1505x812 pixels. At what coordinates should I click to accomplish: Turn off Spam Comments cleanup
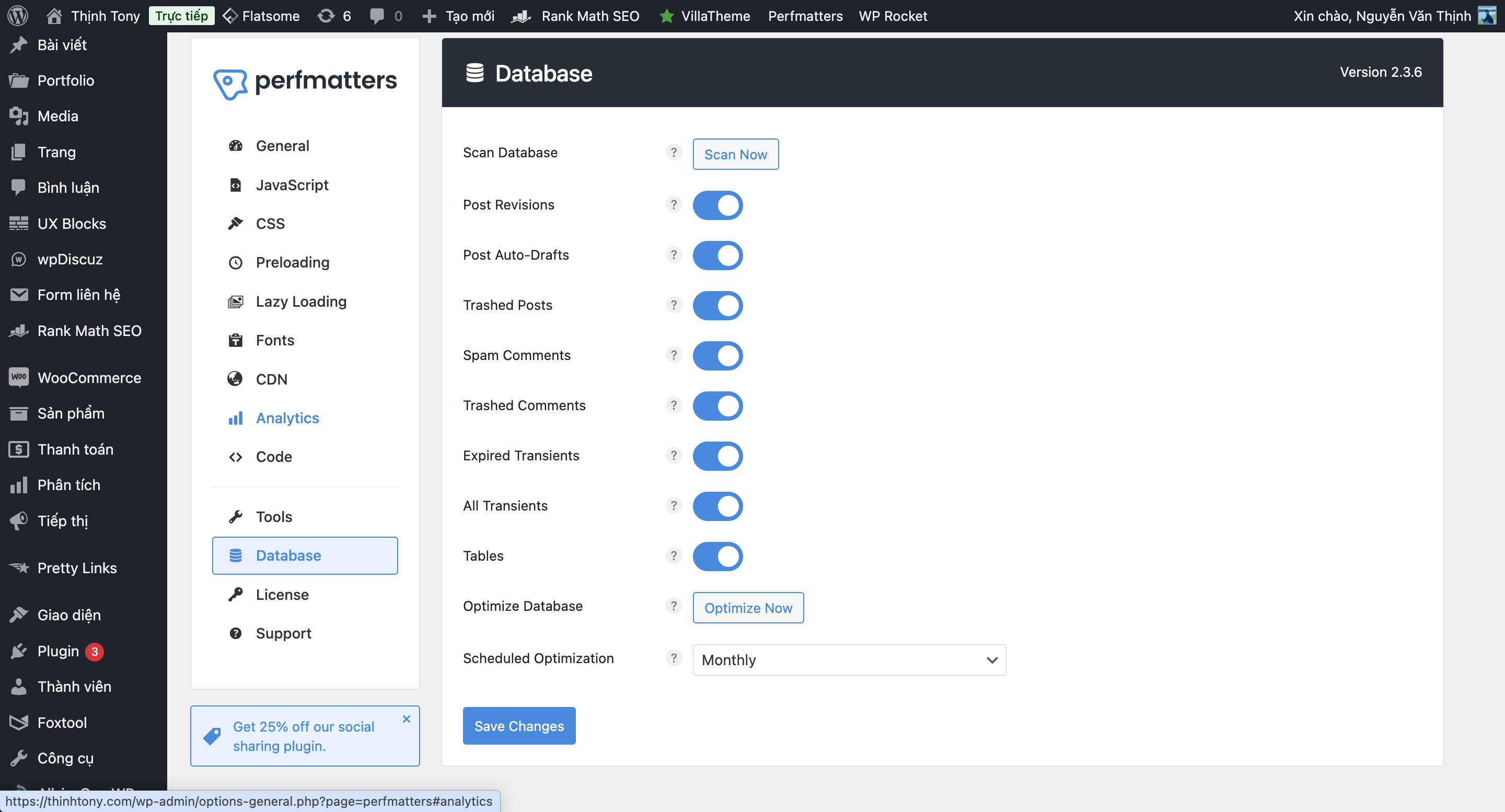(717, 355)
